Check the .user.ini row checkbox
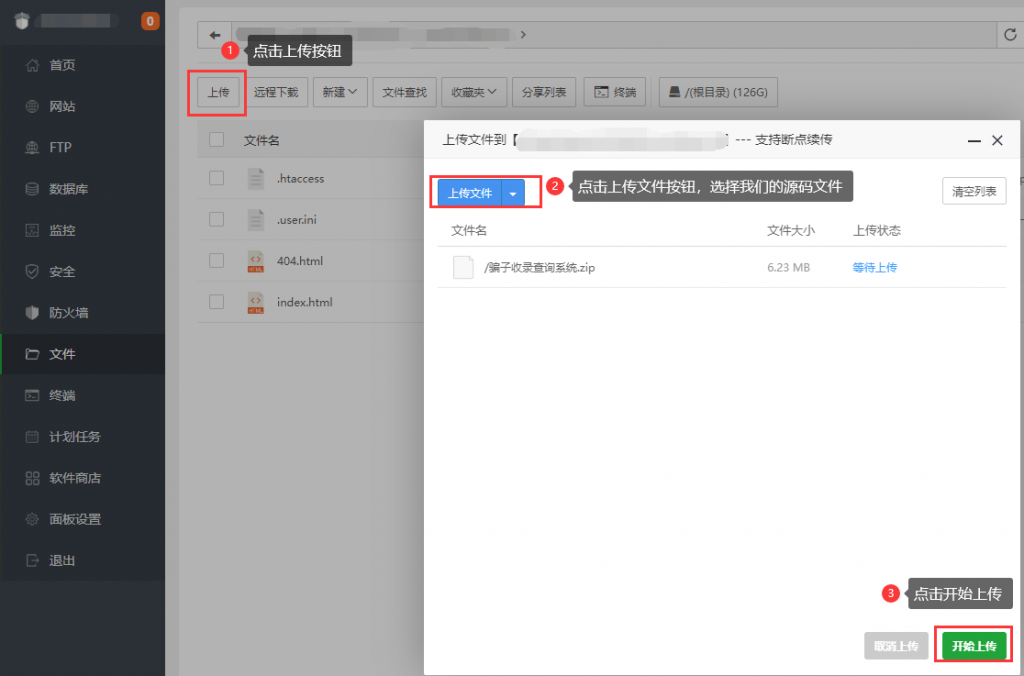This screenshot has width=1024, height=676. coord(216,219)
